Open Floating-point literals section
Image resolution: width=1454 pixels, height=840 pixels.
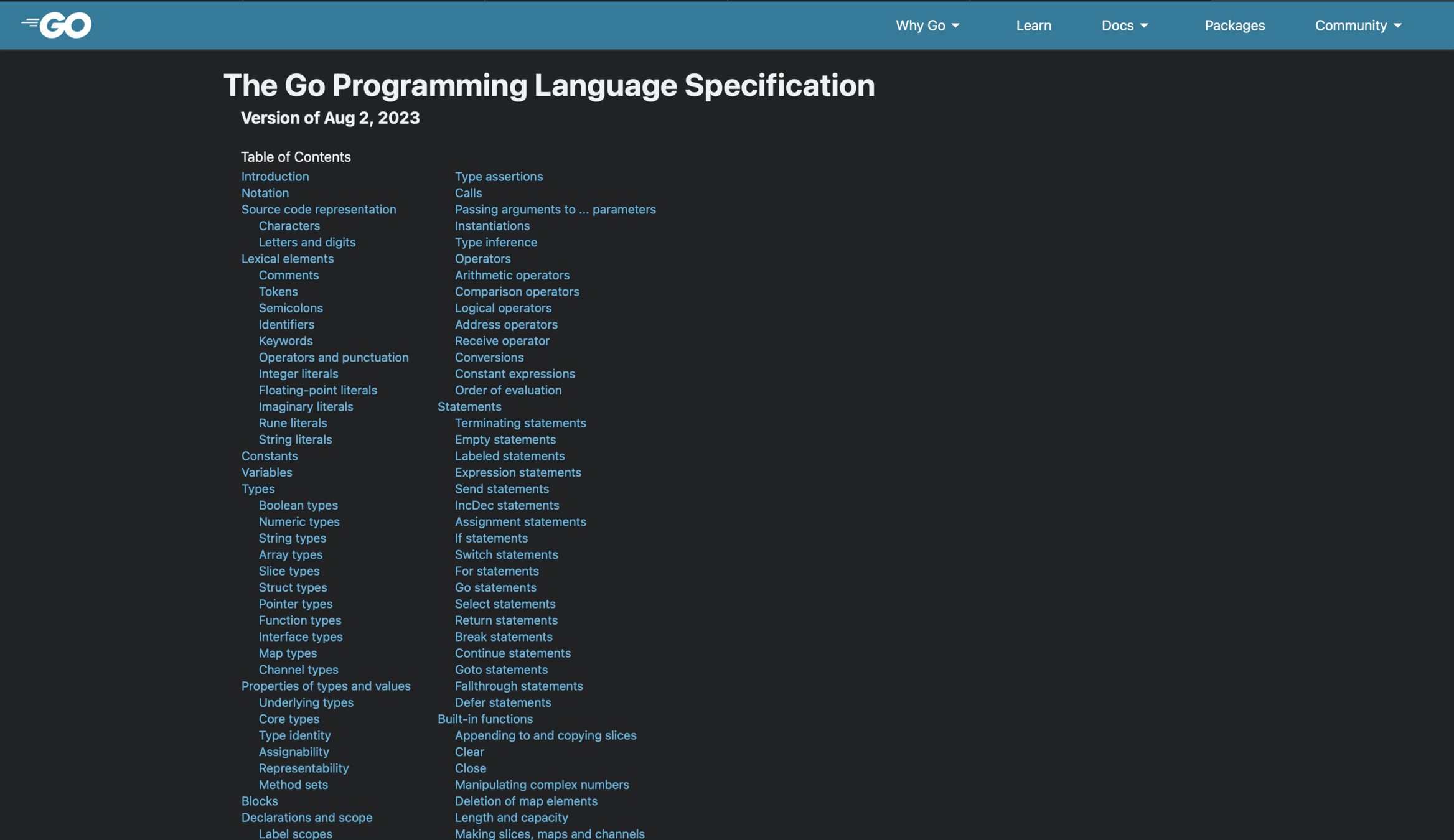(x=317, y=391)
